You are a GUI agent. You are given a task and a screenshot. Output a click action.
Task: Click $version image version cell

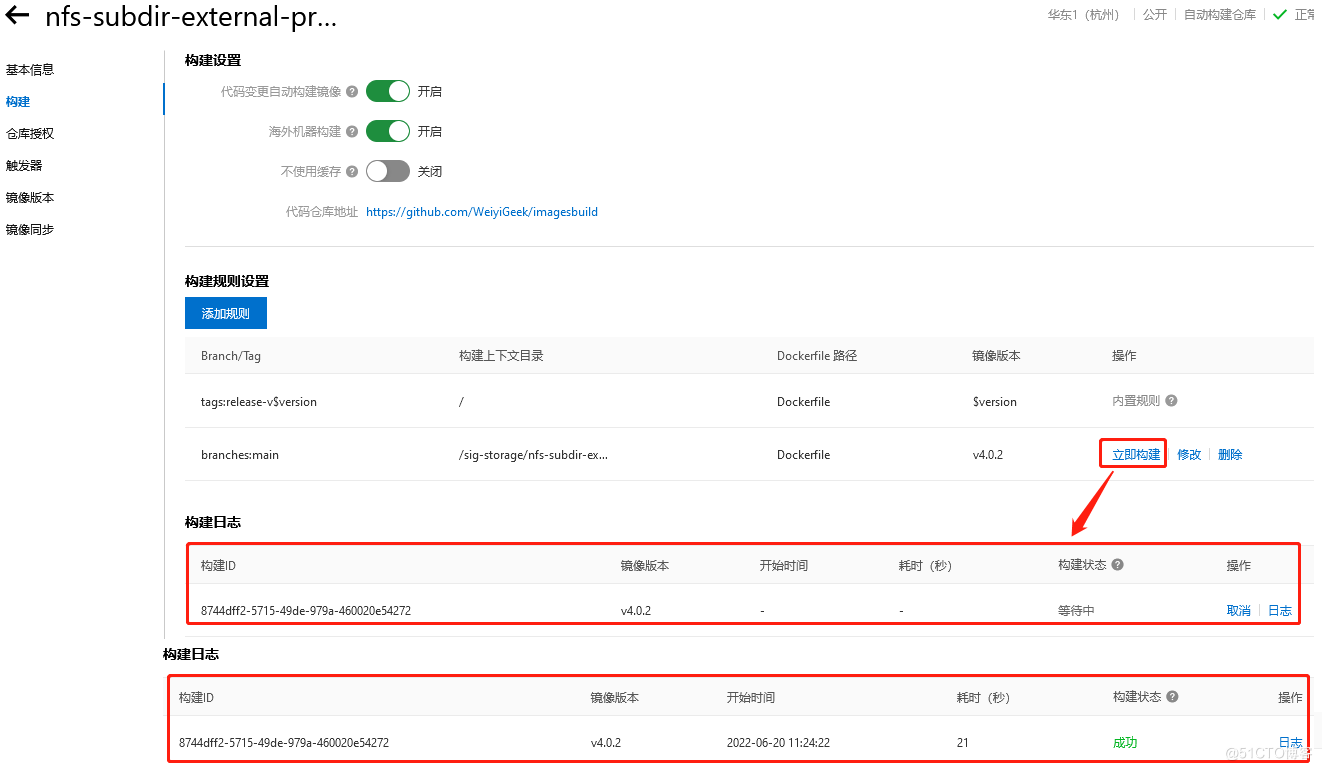pyautogui.click(x=995, y=402)
